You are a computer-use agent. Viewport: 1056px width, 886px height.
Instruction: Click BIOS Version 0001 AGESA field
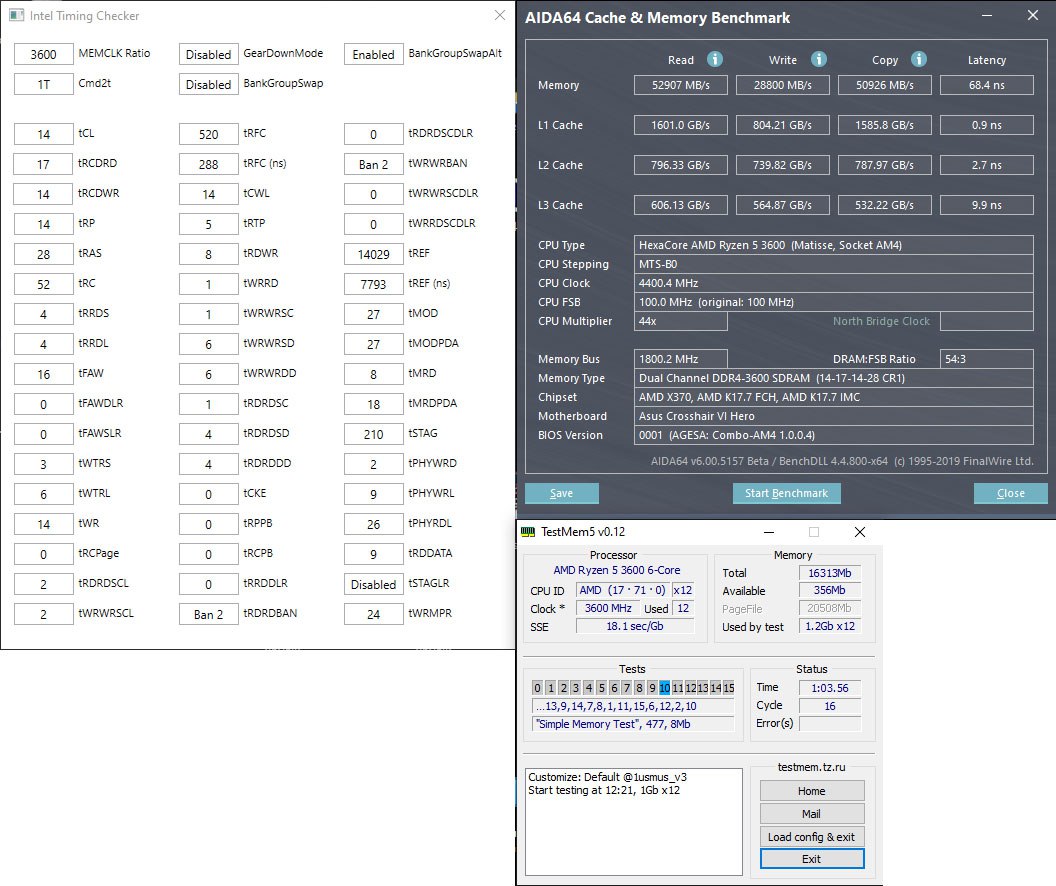point(834,435)
